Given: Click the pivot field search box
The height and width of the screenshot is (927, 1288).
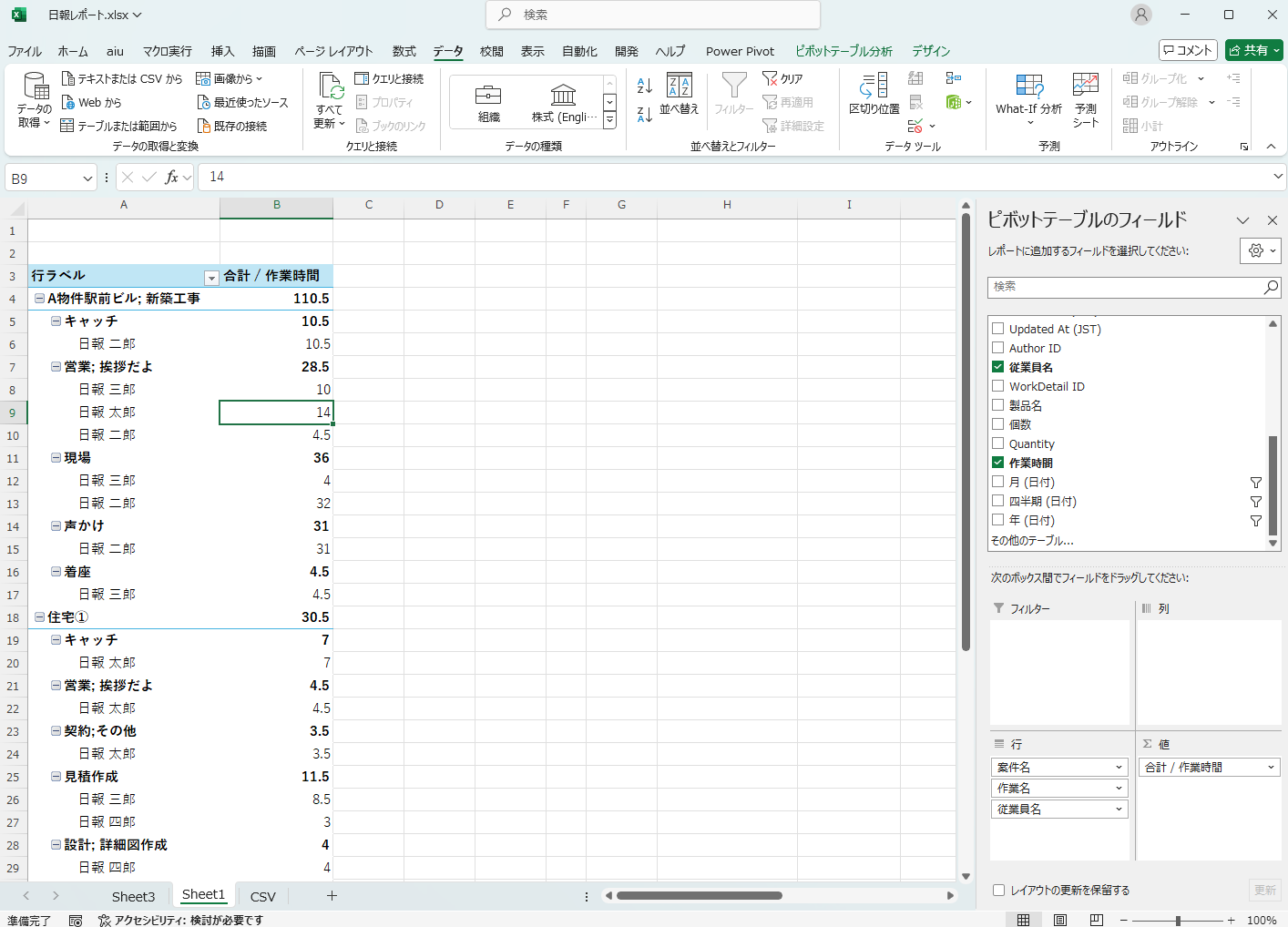Looking at the screenshot, I should (x=1134, y=287).
